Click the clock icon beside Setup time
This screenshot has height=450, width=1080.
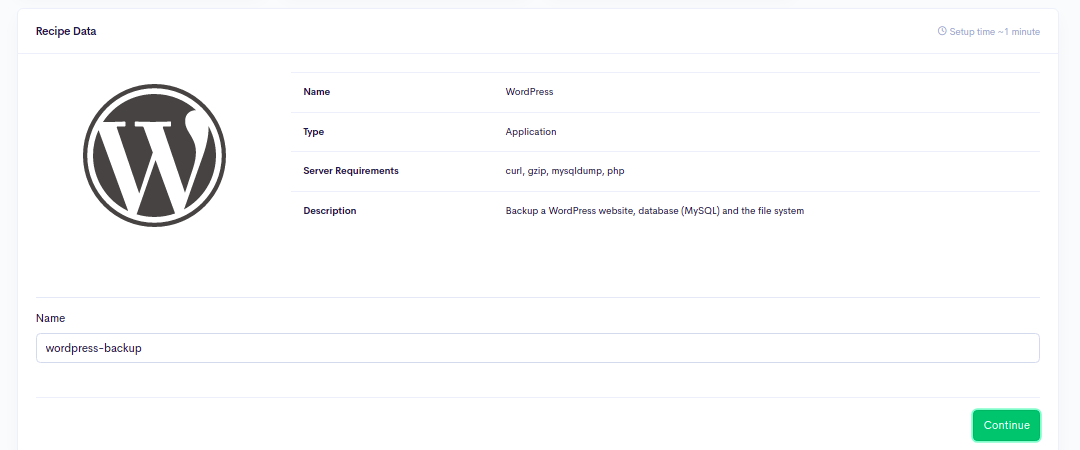942,31
